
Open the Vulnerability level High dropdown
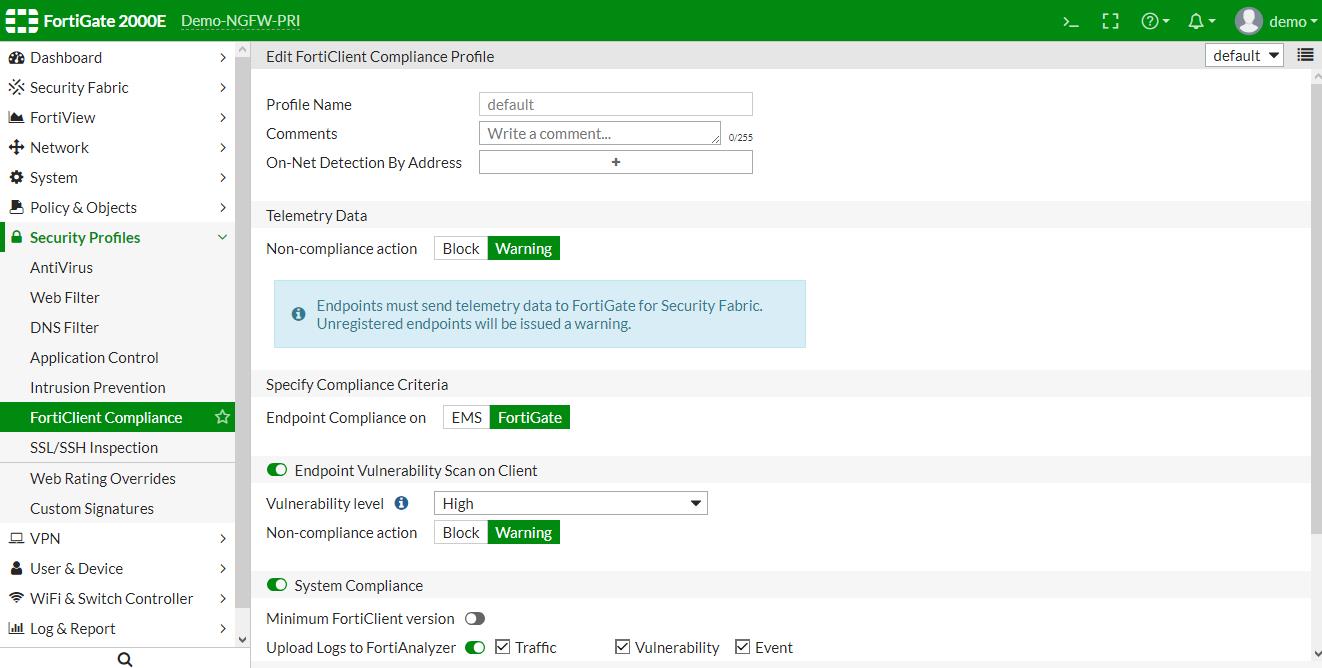[x=571, y=503]
